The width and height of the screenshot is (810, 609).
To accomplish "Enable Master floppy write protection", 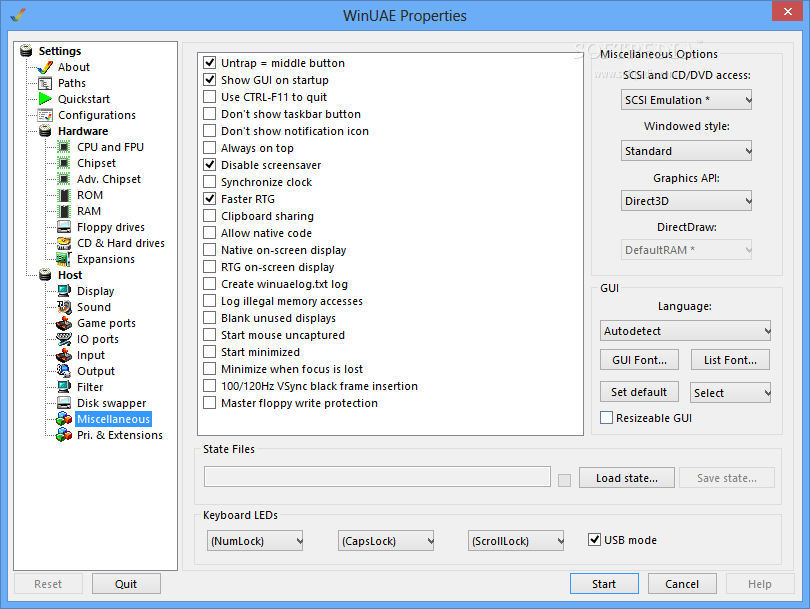I will click(x=209, y=403).
